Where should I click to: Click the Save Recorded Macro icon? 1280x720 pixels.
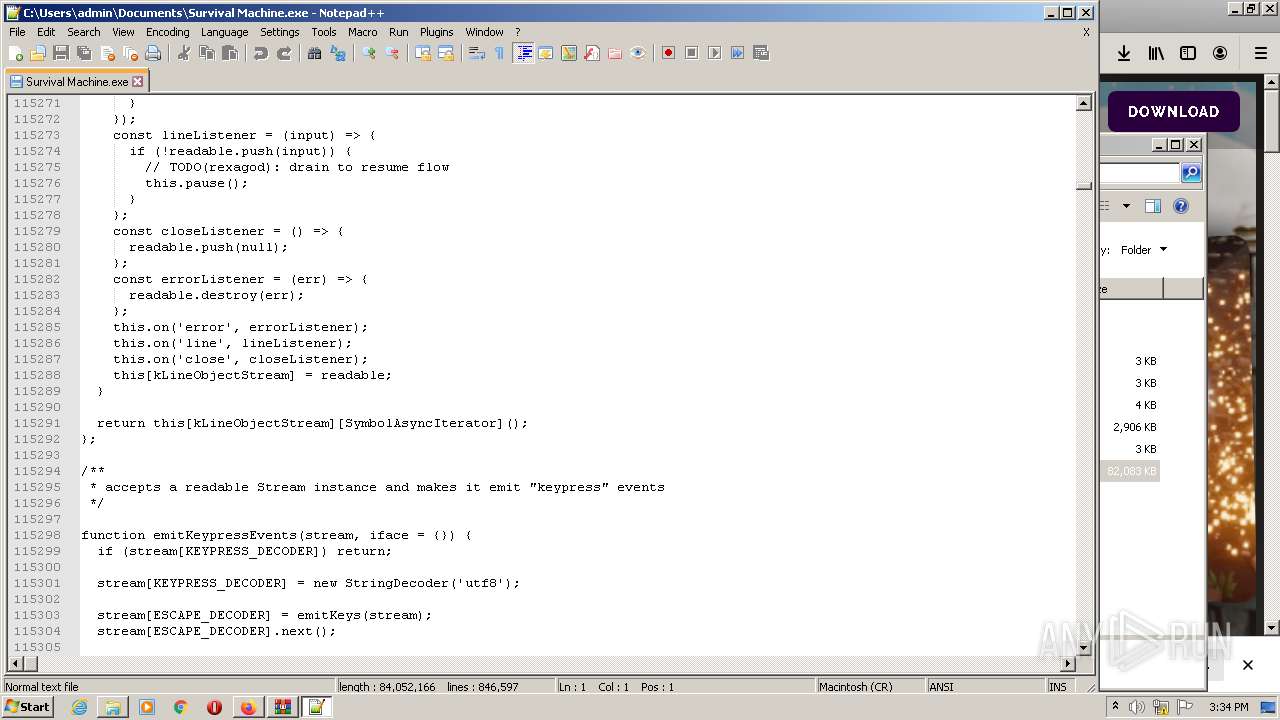pos(760,53)
